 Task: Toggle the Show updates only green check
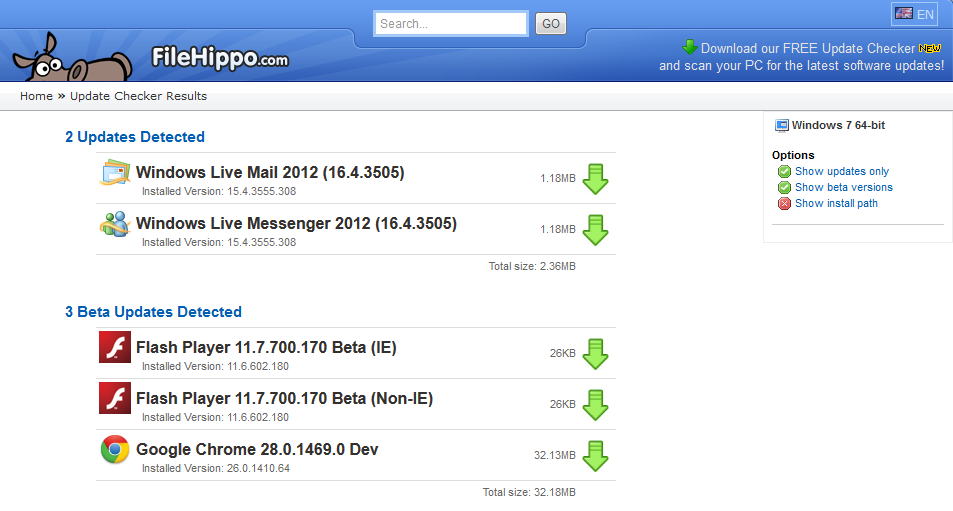pos(784,171)
